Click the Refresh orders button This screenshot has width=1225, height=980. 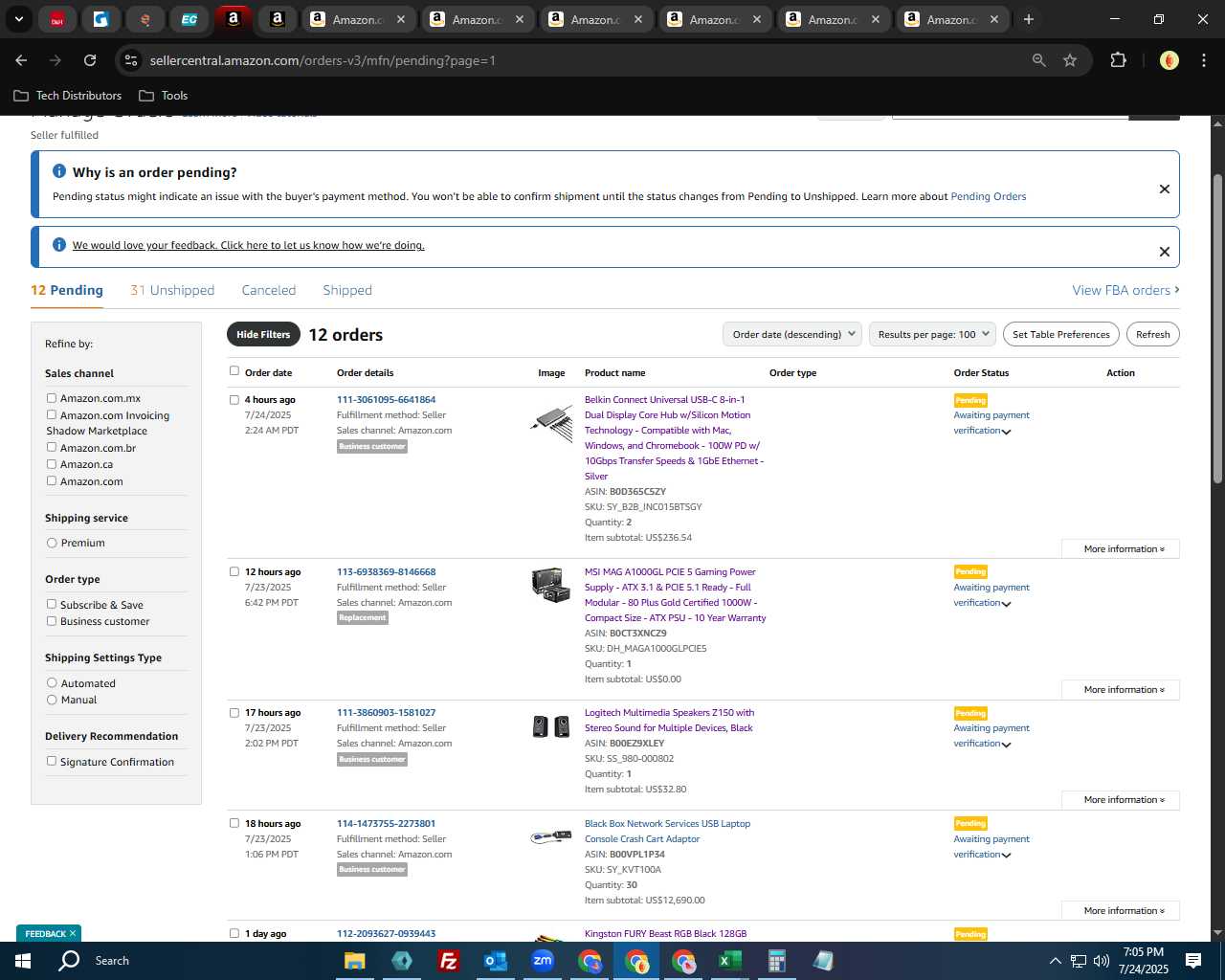click(x=1152, y=334)
